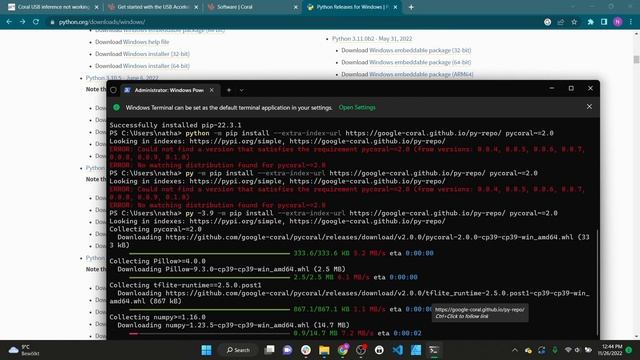Viewport: 640px width, 360px height.
Task: Click 'Open Settings' in terminal banner
Action: 357,107
